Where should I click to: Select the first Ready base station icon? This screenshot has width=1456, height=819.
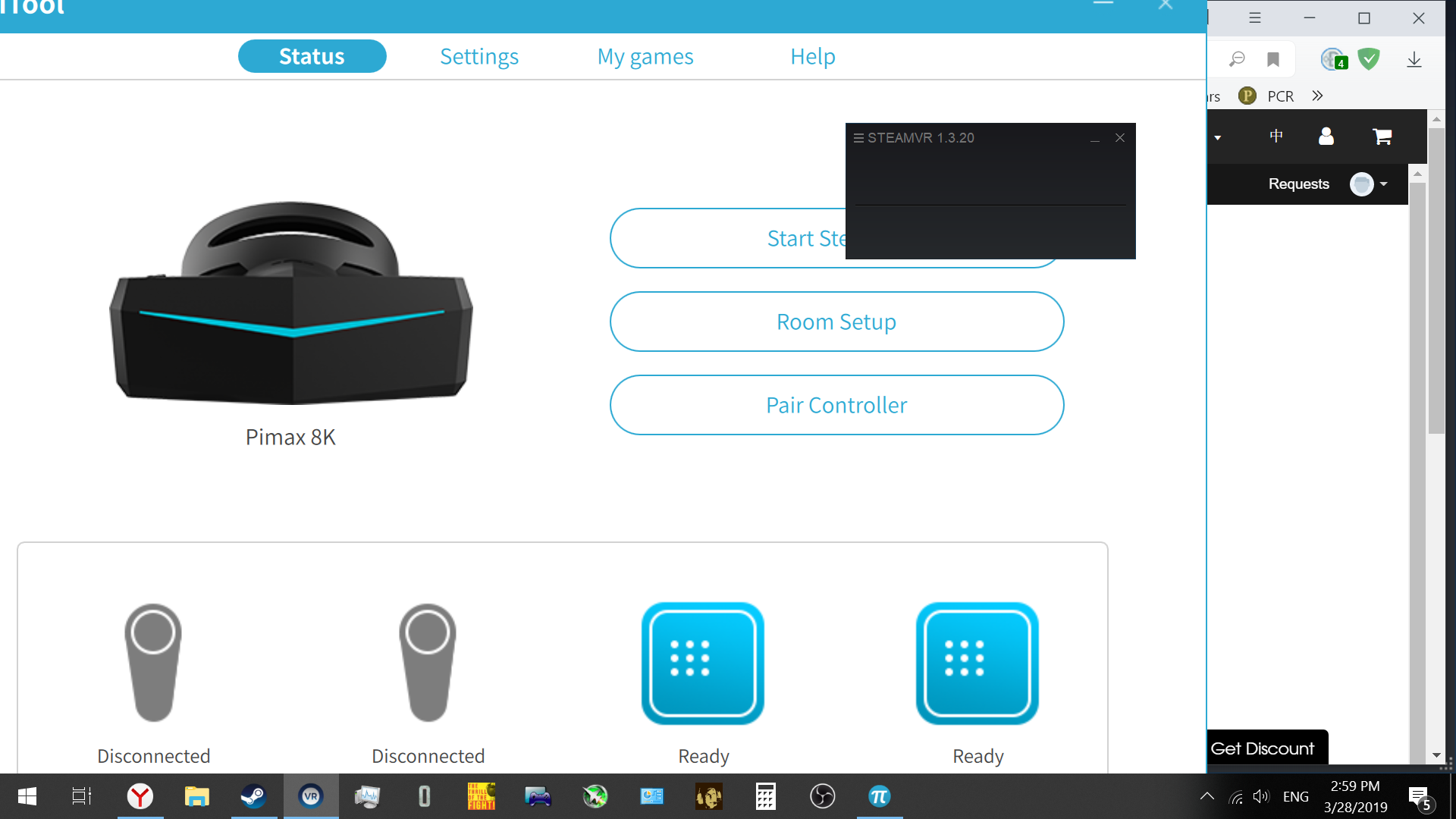pos(703,664)
